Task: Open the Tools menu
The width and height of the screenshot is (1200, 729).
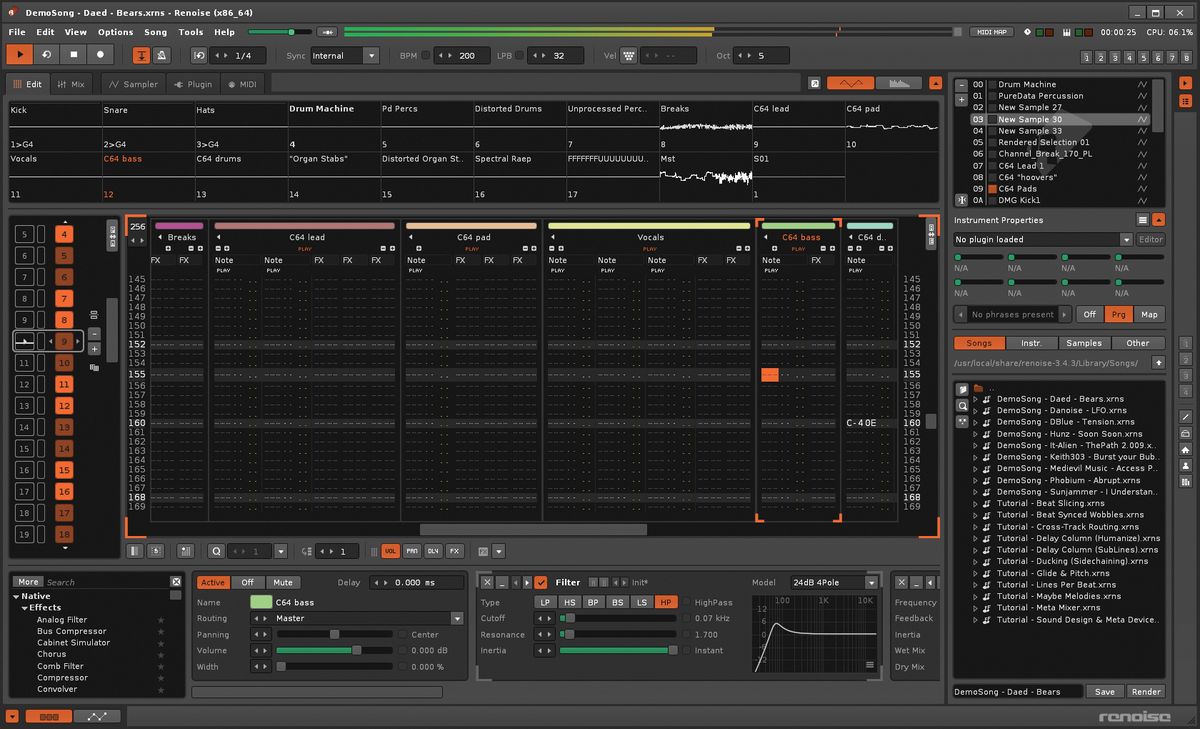Action: pyautogui.click(x=190, y=31)
